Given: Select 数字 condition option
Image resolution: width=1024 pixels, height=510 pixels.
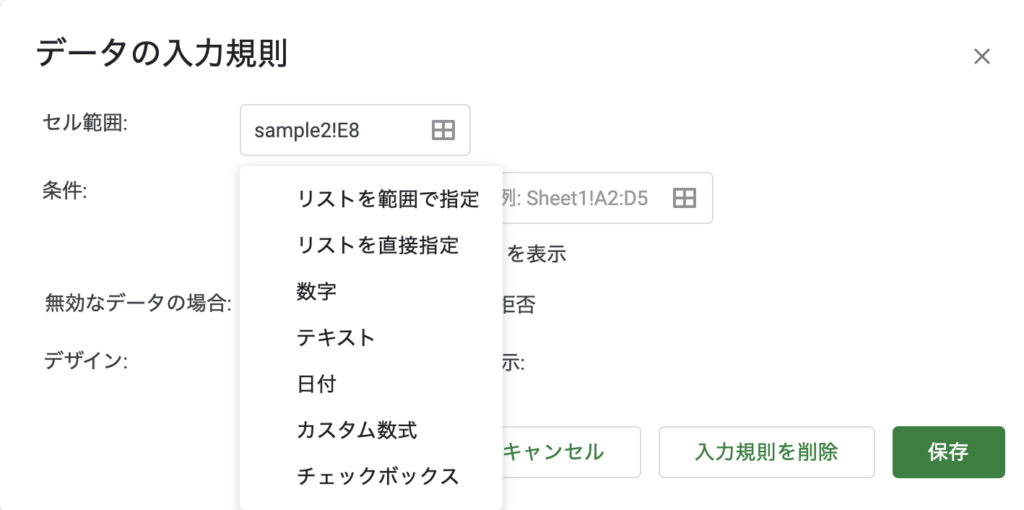Looking at the screenshot, I should pos(316,291).
